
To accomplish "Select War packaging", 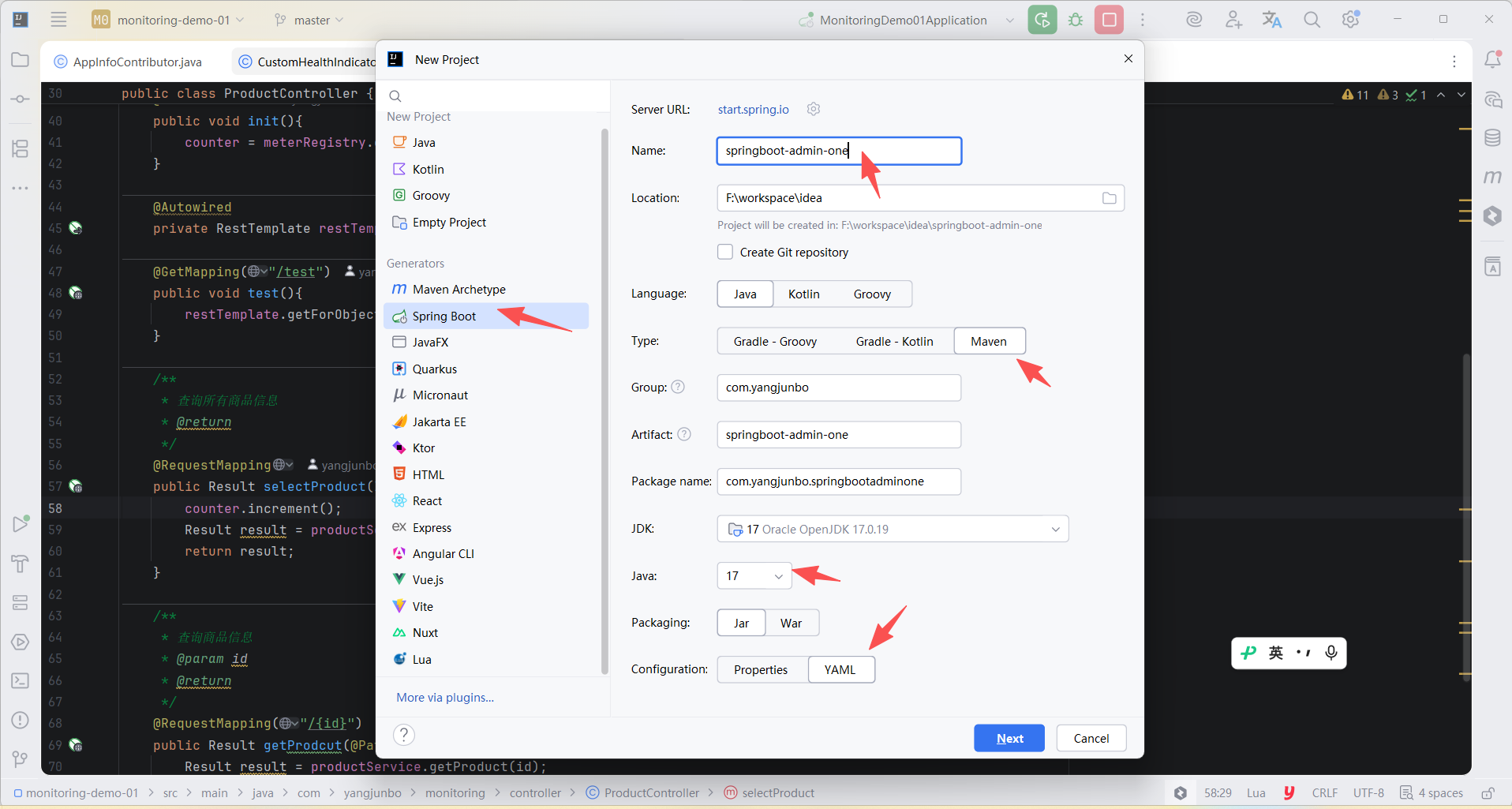I will coord(792,623).
